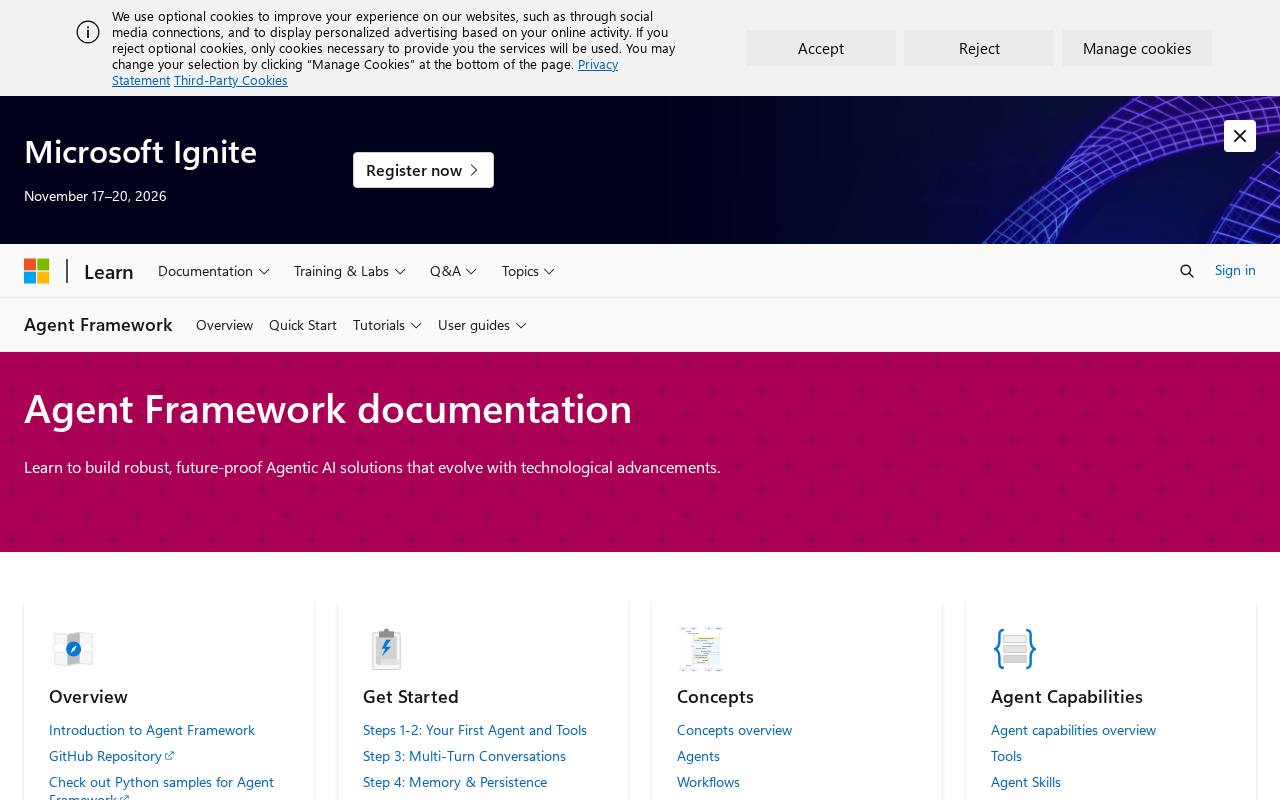This screenshot has height=800, width=1280.
Task: Click the Learn site title
Action: (x=109, y=272)
